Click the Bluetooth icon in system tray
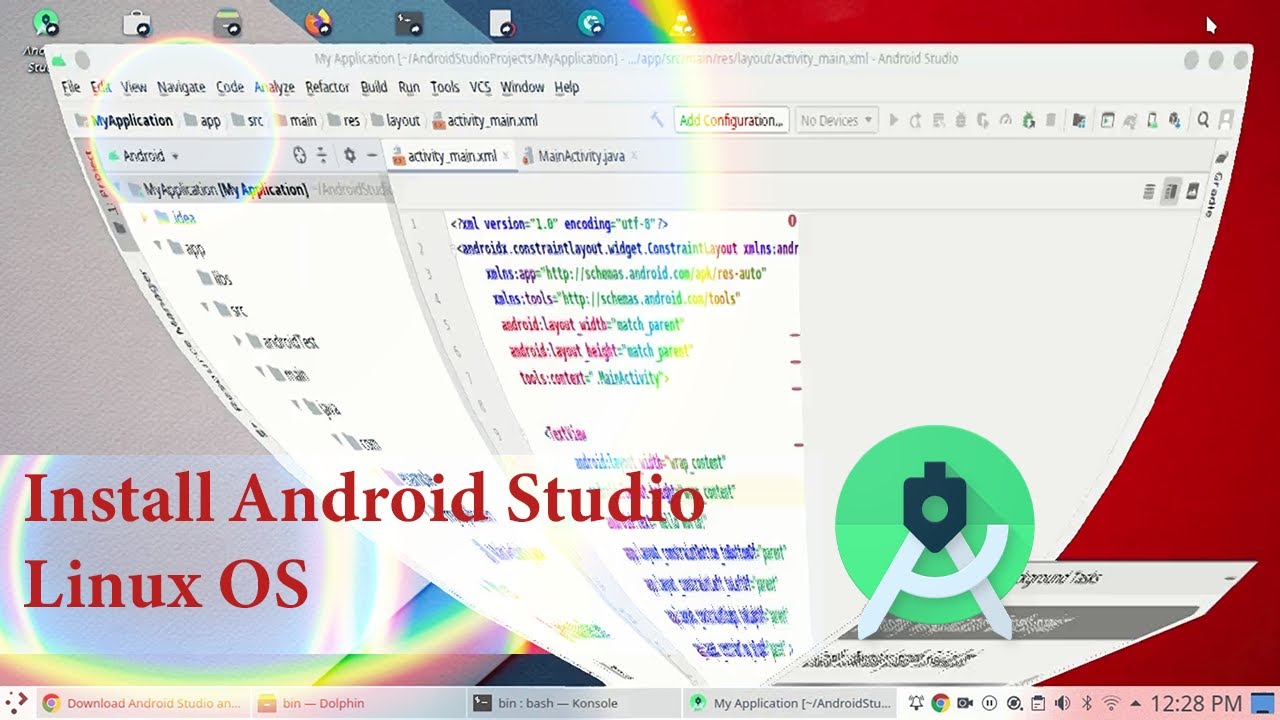 1087,703
